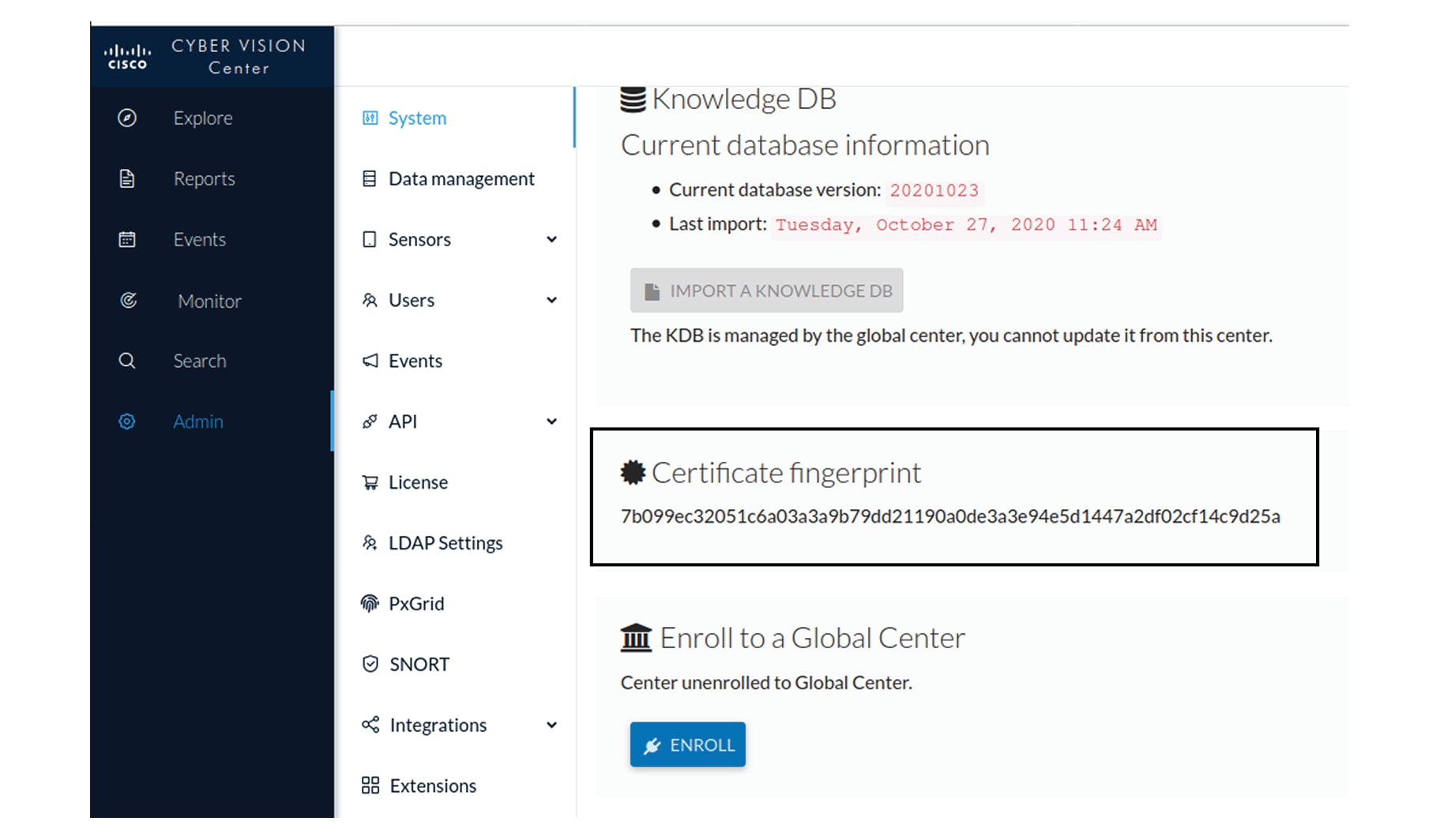Click the Sensors device icon
This screenshot has width=1440, height=840.
pyautogui.click(x=369, y=239)
